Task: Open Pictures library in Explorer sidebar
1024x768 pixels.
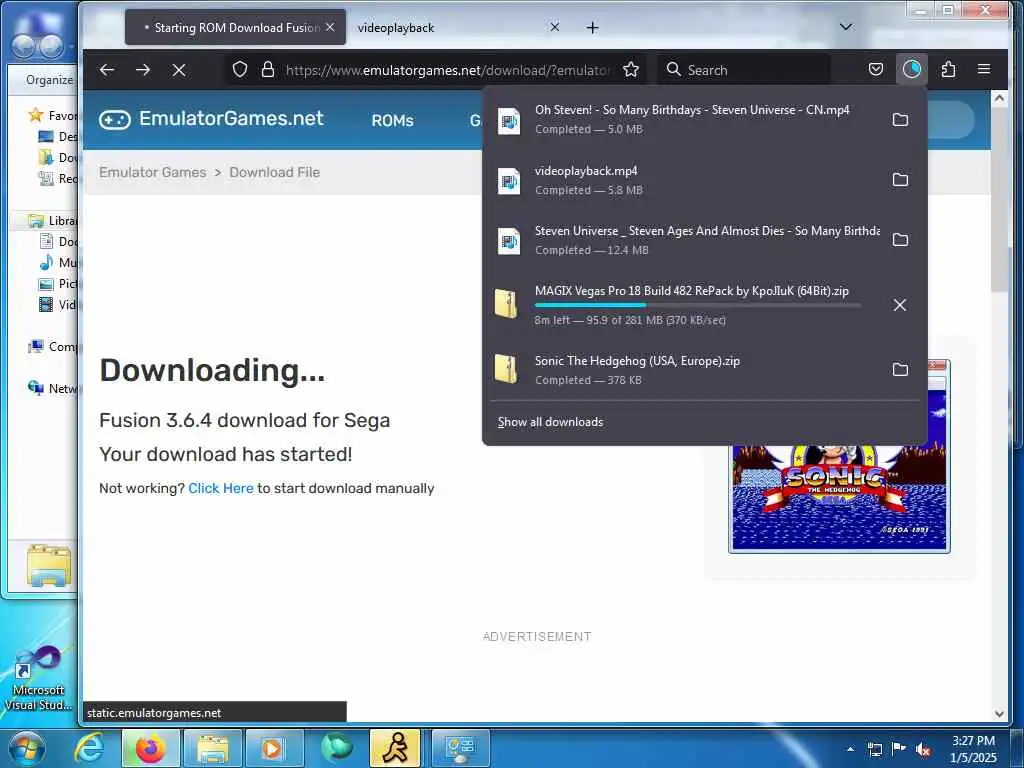Action: [x=58, y=283]
